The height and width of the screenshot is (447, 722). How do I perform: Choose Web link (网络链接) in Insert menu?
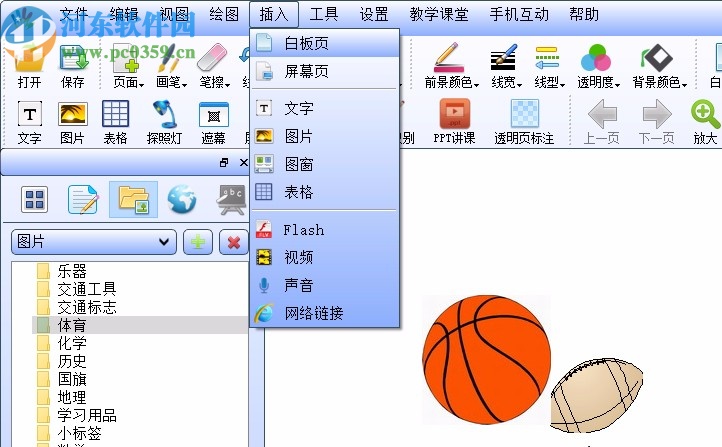325,313
